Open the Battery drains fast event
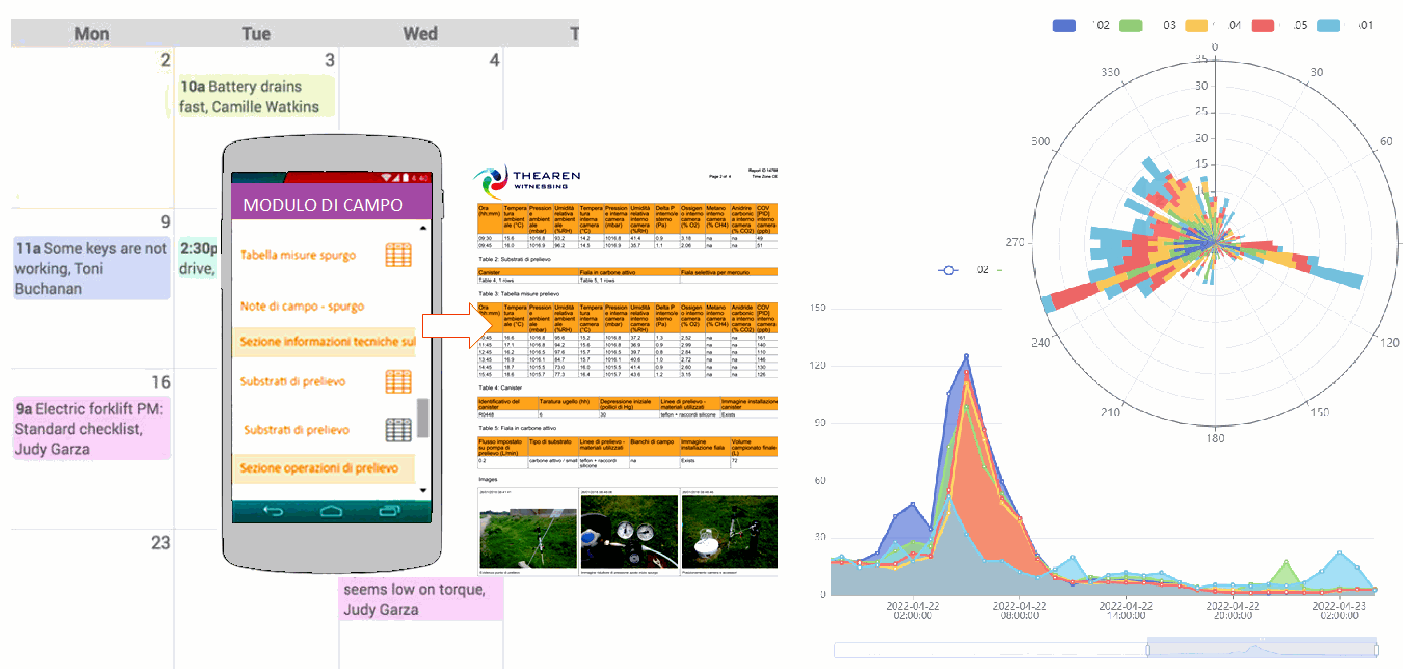This screenshot has height=669, width=1403. click(256, 97)
